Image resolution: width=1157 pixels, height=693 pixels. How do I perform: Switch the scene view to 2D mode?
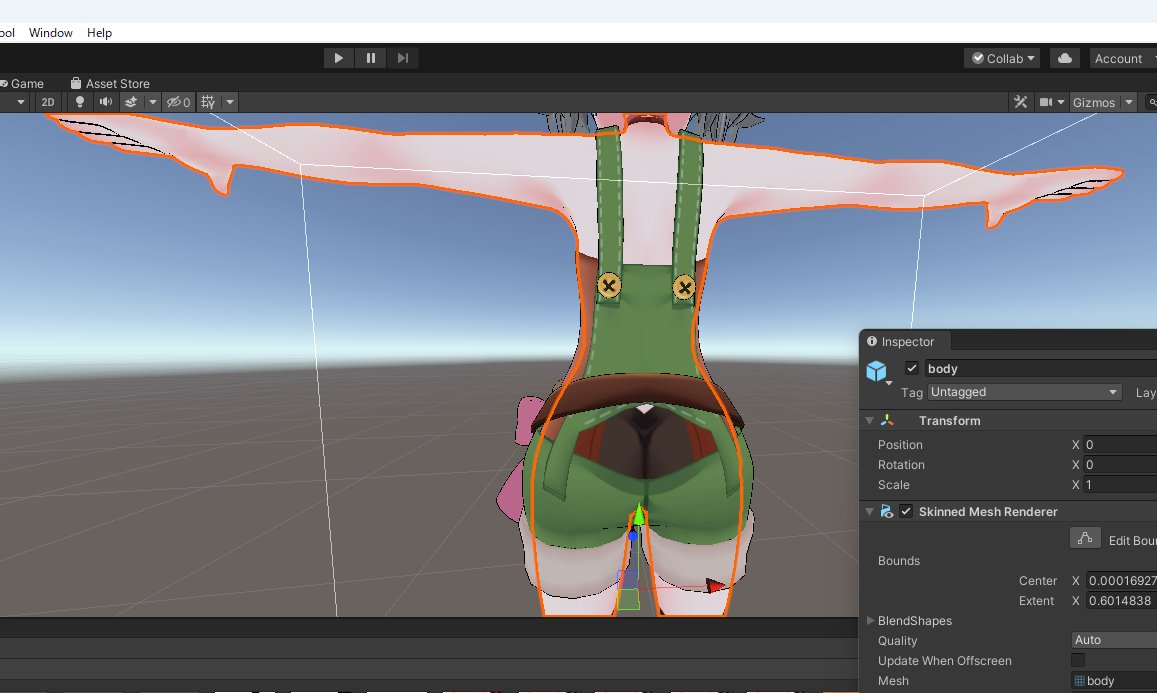click(x=48, y=102)
